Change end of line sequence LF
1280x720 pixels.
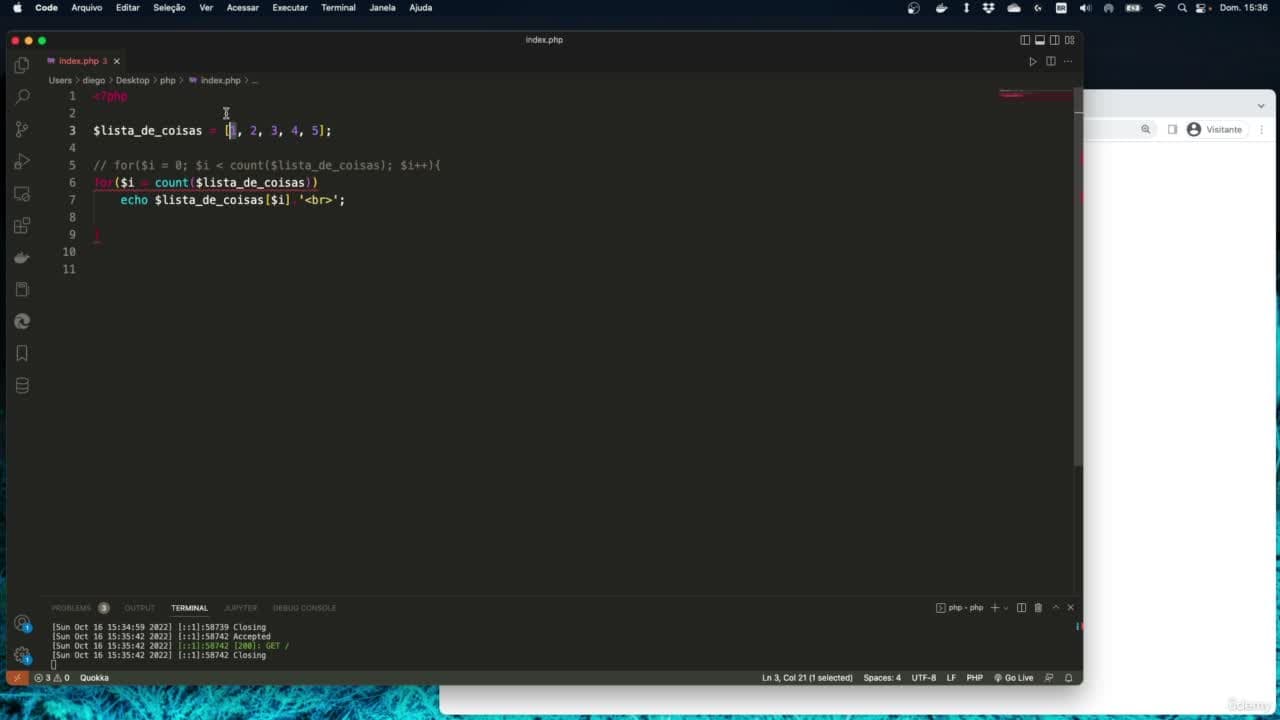(x=951, y=678)
